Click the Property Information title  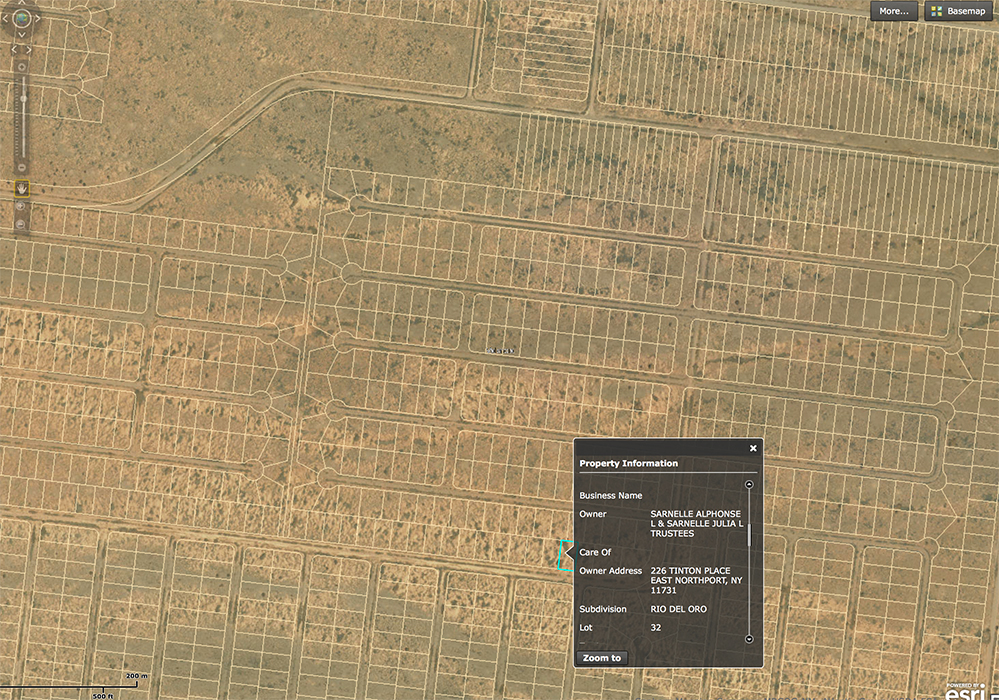(x=628, y=463)
